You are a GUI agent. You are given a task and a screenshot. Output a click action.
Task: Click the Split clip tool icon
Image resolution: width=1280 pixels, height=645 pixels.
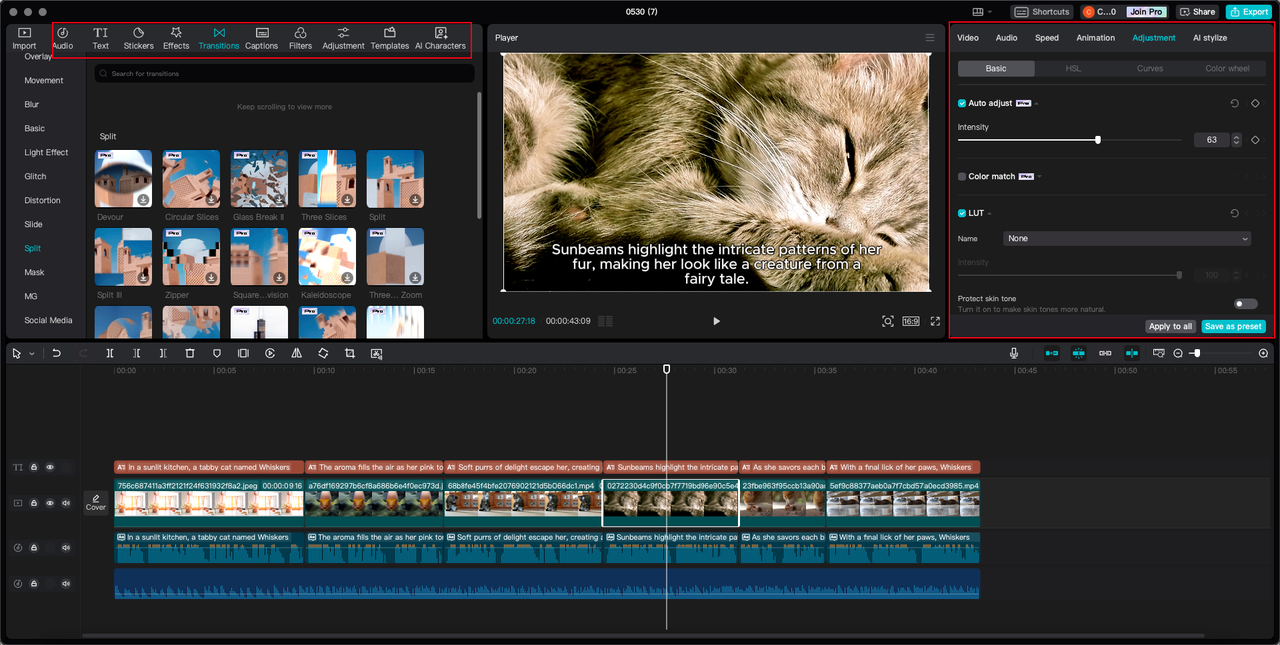pyautogui.click(x=110, y=353)
